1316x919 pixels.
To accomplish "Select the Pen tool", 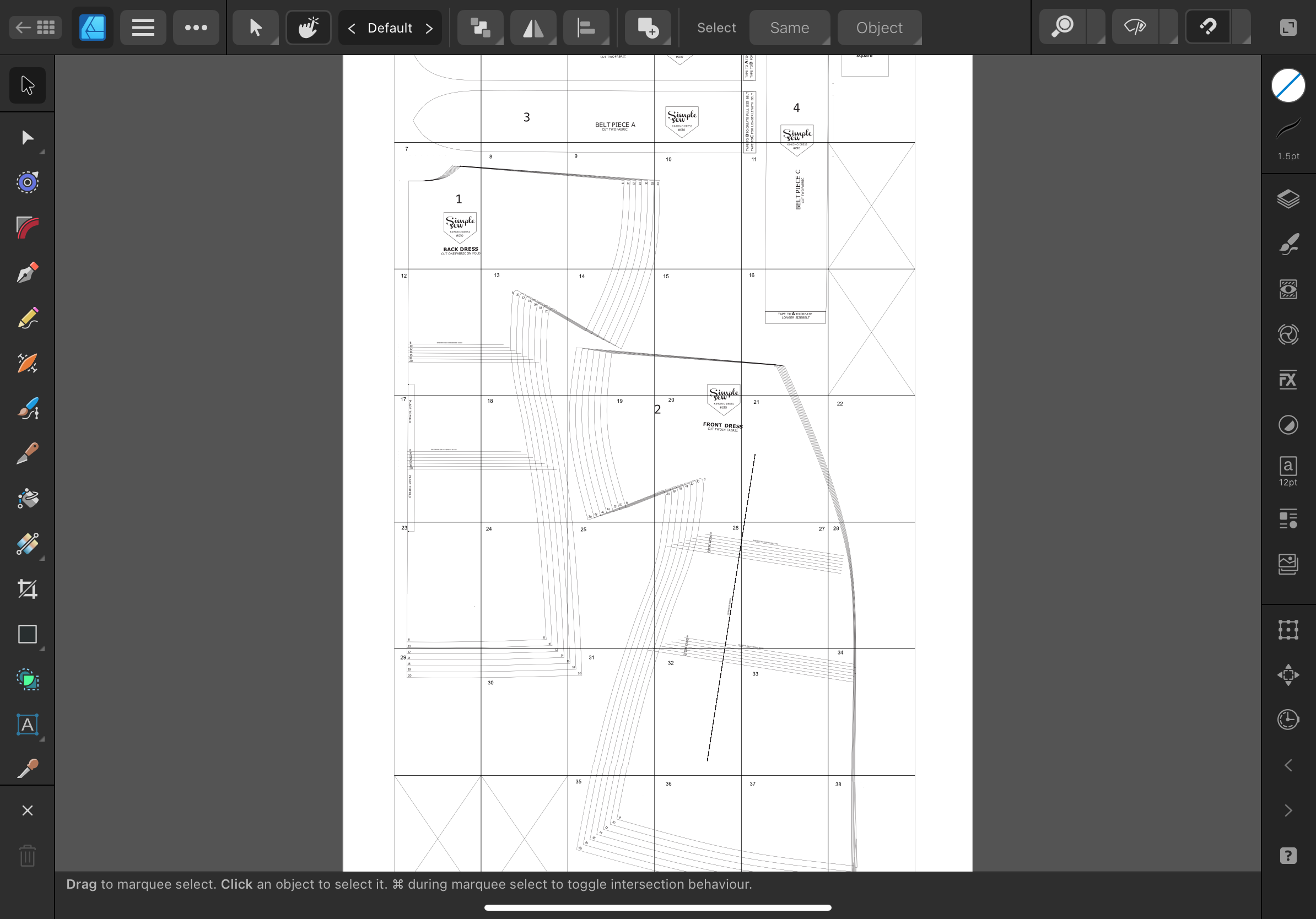I will point(27,273).
